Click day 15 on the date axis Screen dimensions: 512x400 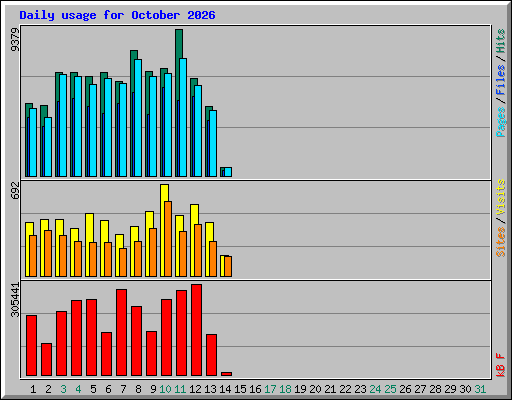click(x=240, y=389)
